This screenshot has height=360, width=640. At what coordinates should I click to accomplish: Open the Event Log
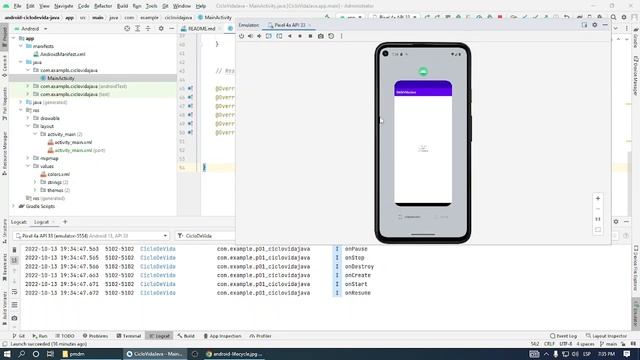[x=564, y=336]
